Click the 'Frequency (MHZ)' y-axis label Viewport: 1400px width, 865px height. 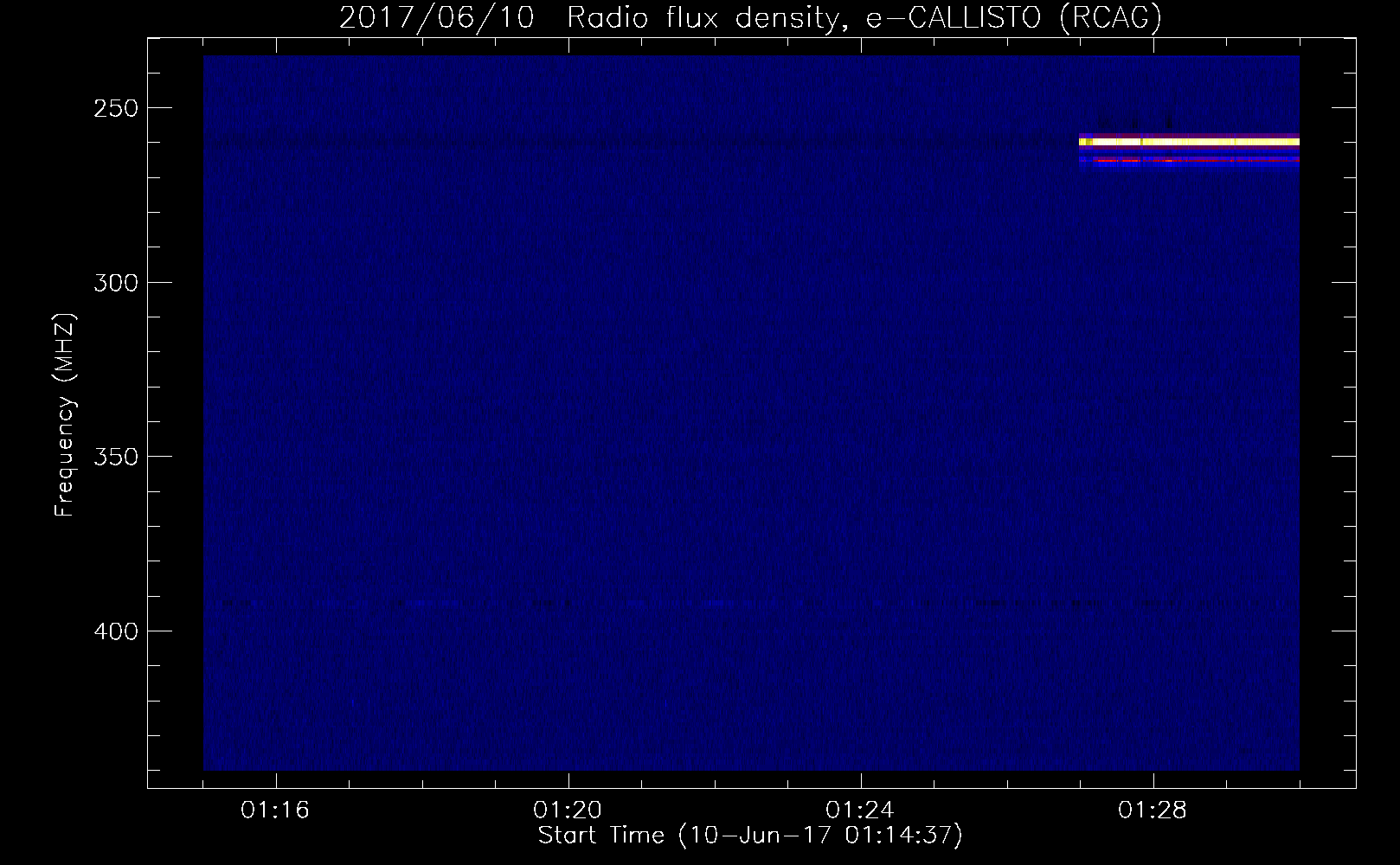point(65,415)
